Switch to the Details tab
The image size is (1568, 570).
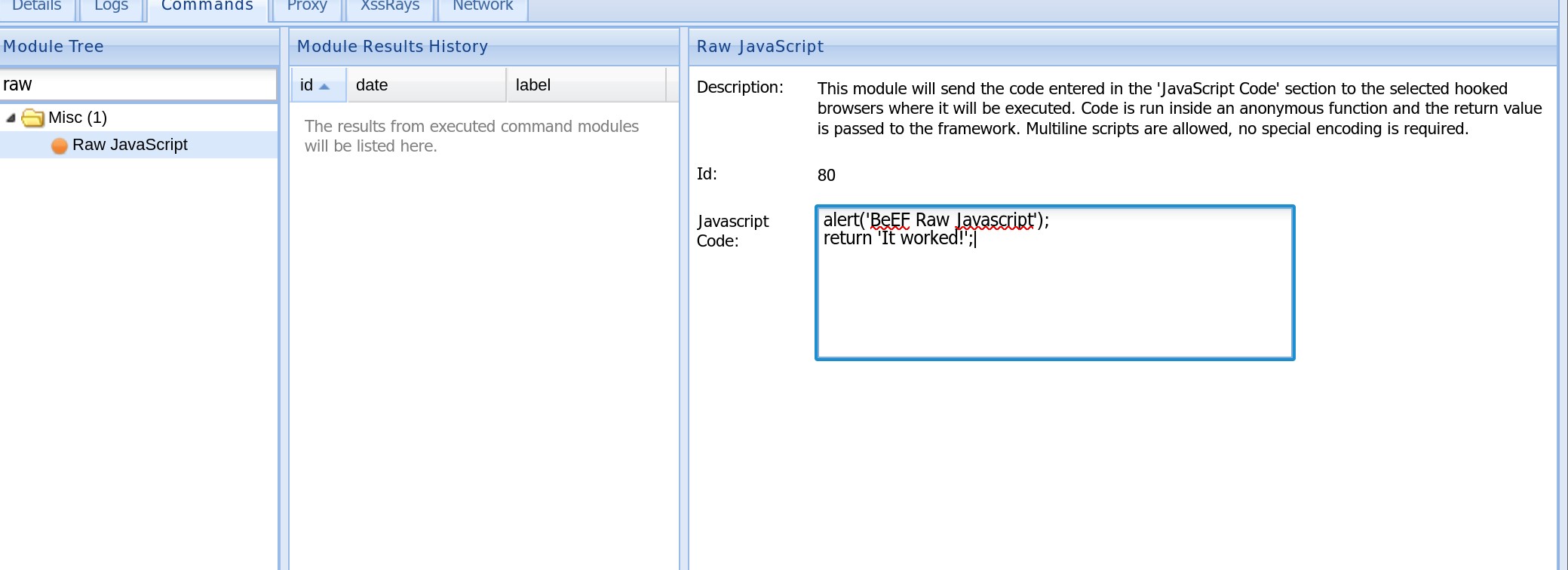36,6
